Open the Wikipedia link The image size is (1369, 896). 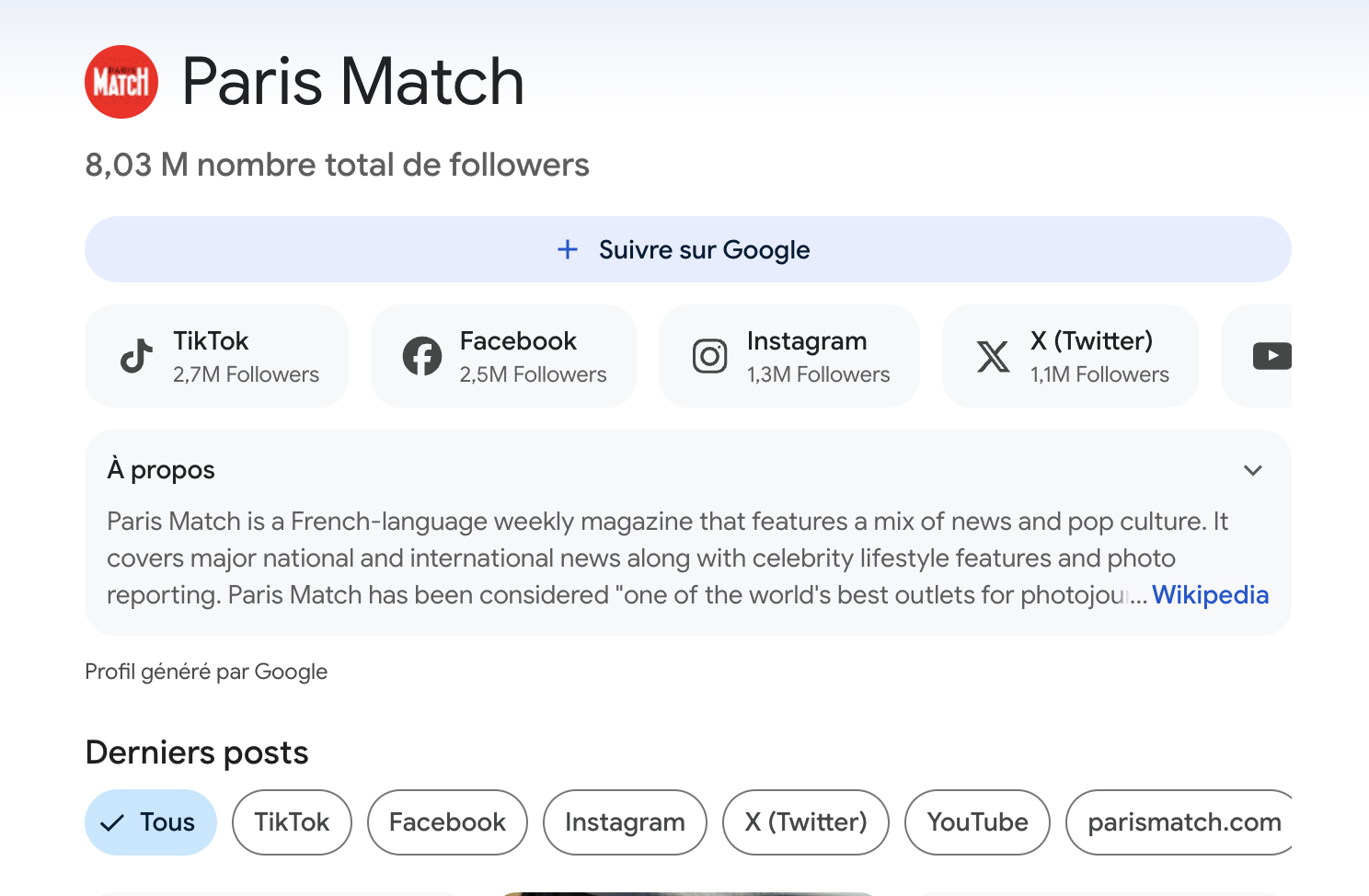[x=1210, y=594]
